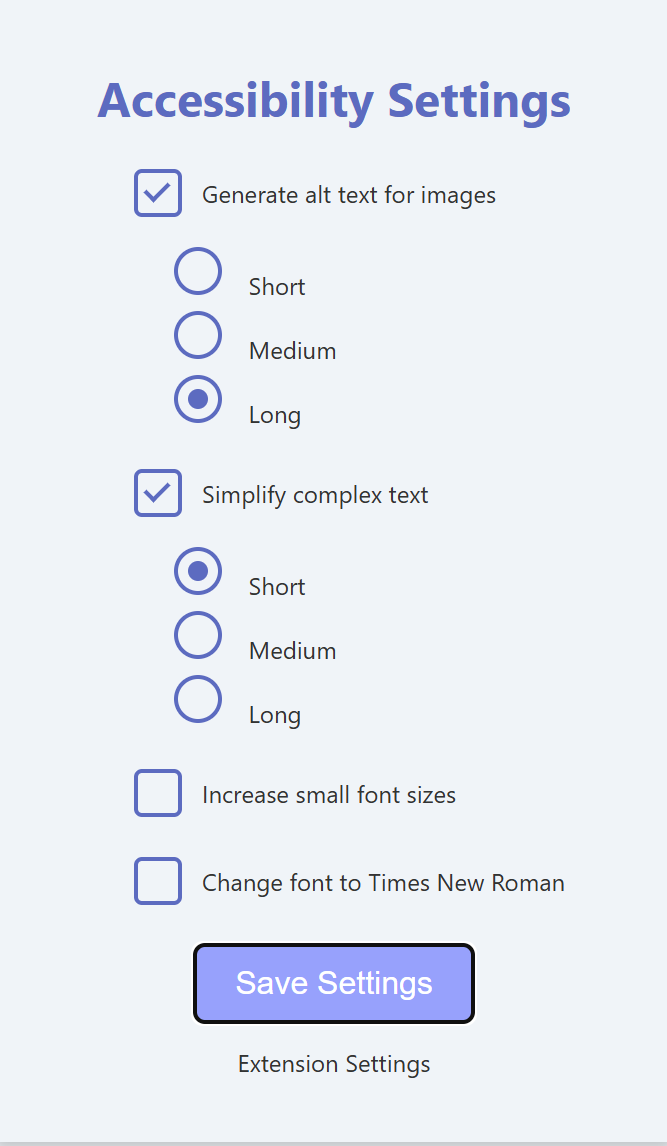The height and width of the screenshot is (1146, 667).
Task: Click the "Medium" label text under alt text options
Action: [x=293, y=351]
